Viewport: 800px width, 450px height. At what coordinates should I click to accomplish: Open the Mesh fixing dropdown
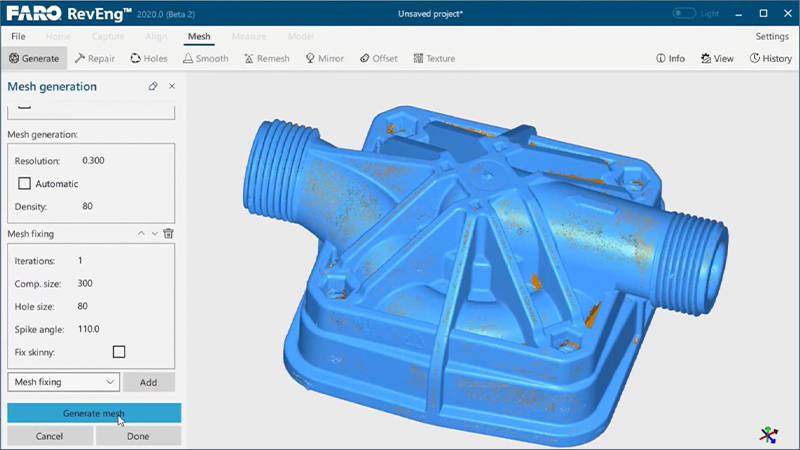click(x=64, y=382)
